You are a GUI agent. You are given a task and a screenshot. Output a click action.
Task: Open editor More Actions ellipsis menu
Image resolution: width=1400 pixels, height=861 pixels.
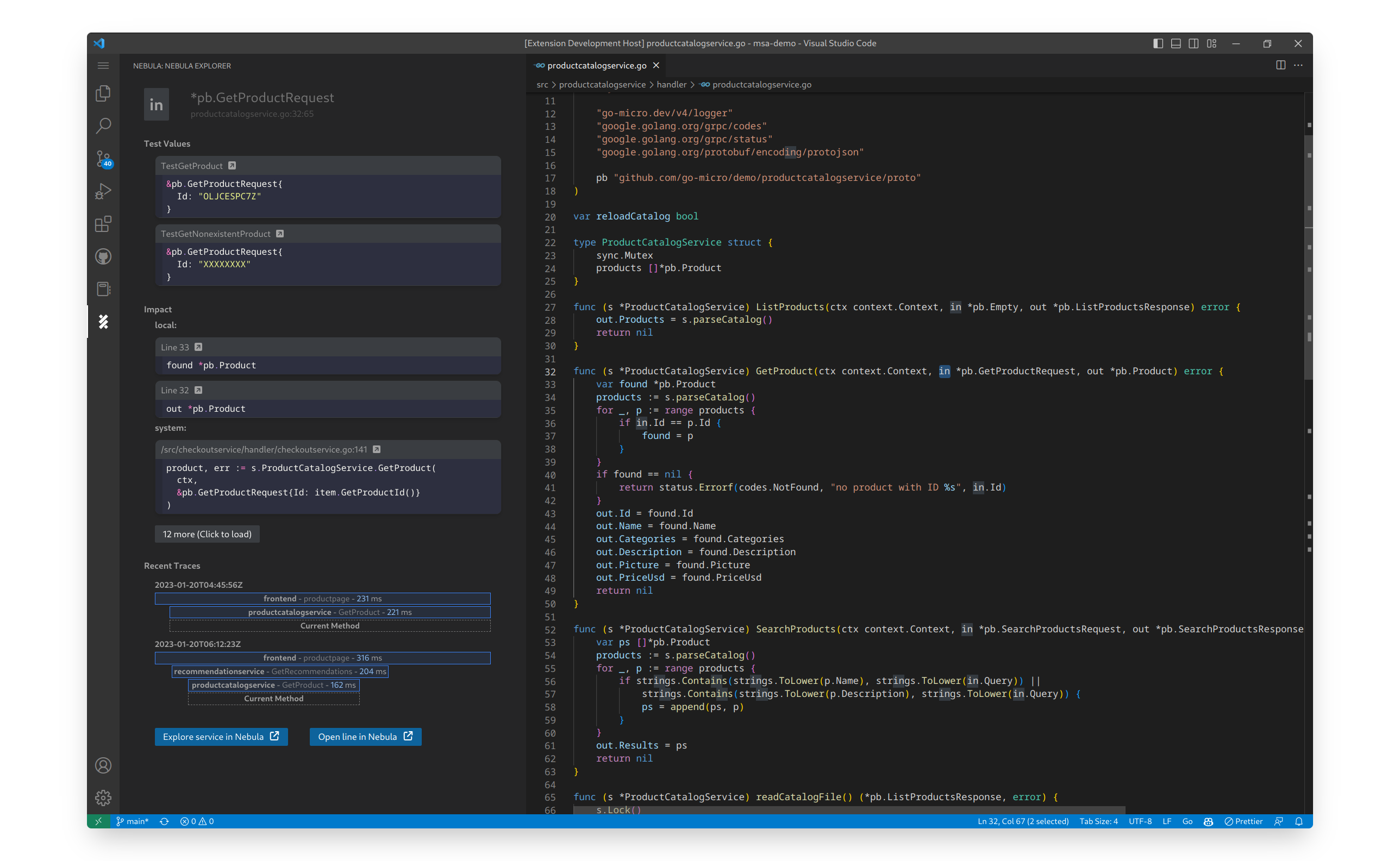tap(1298, 66)
